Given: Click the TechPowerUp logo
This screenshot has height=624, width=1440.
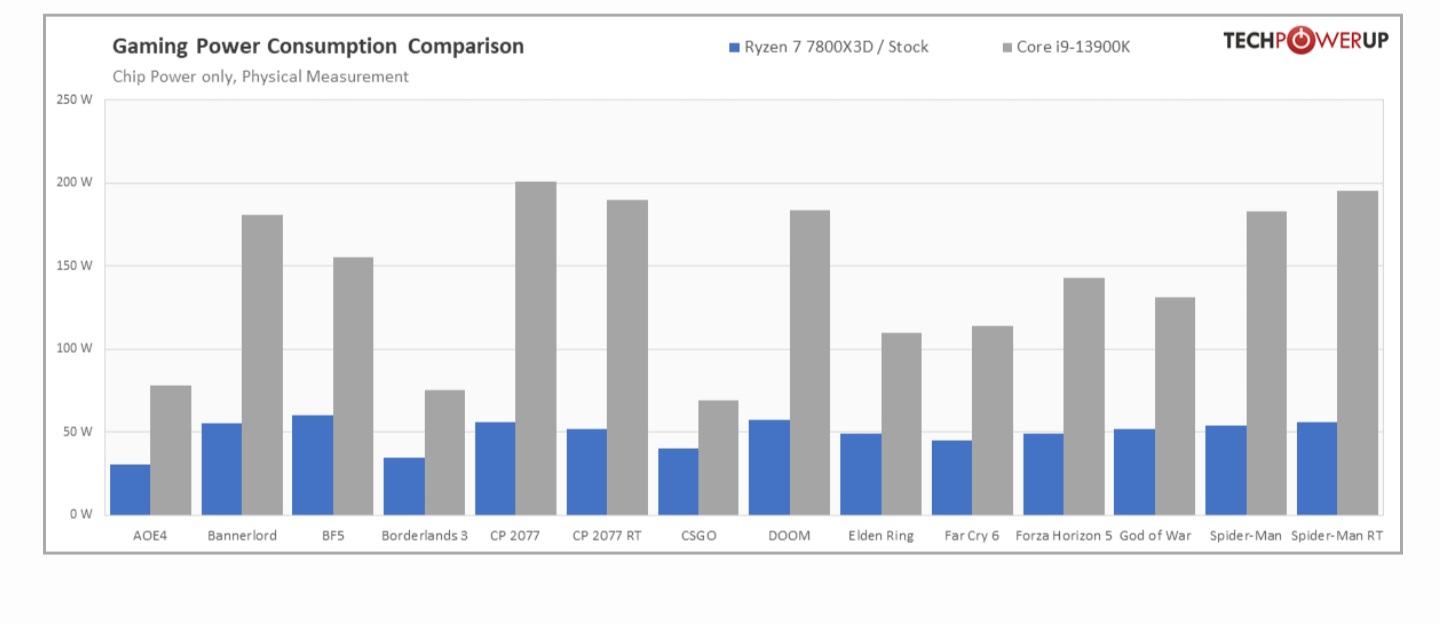Looking at the screenshot, I should pos(1305,41).
